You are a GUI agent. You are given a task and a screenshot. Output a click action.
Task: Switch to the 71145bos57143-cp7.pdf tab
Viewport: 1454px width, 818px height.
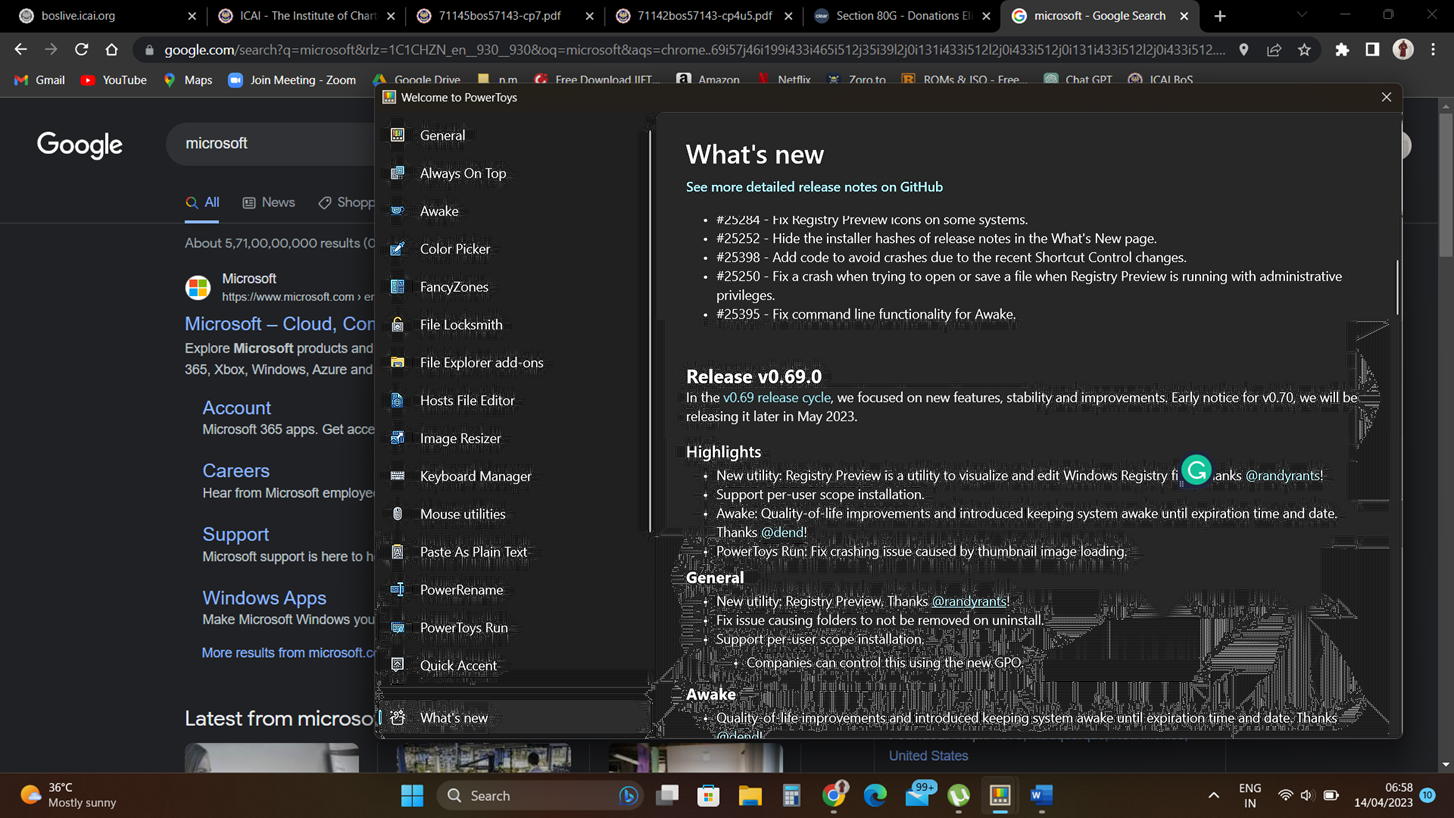pyautogui.click(x=504, y=16)
